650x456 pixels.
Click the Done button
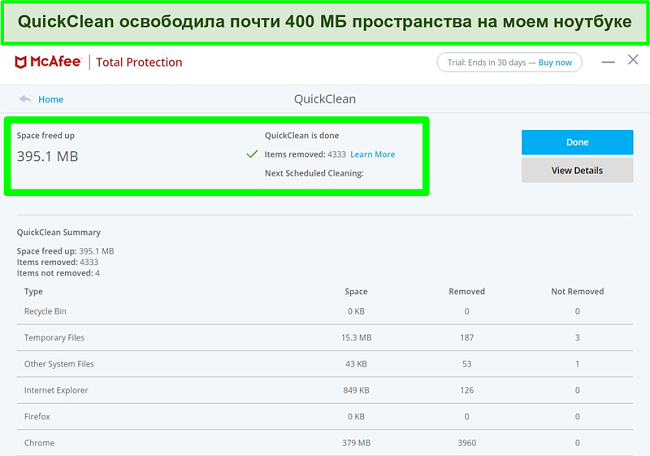click(x=577, y=142)
